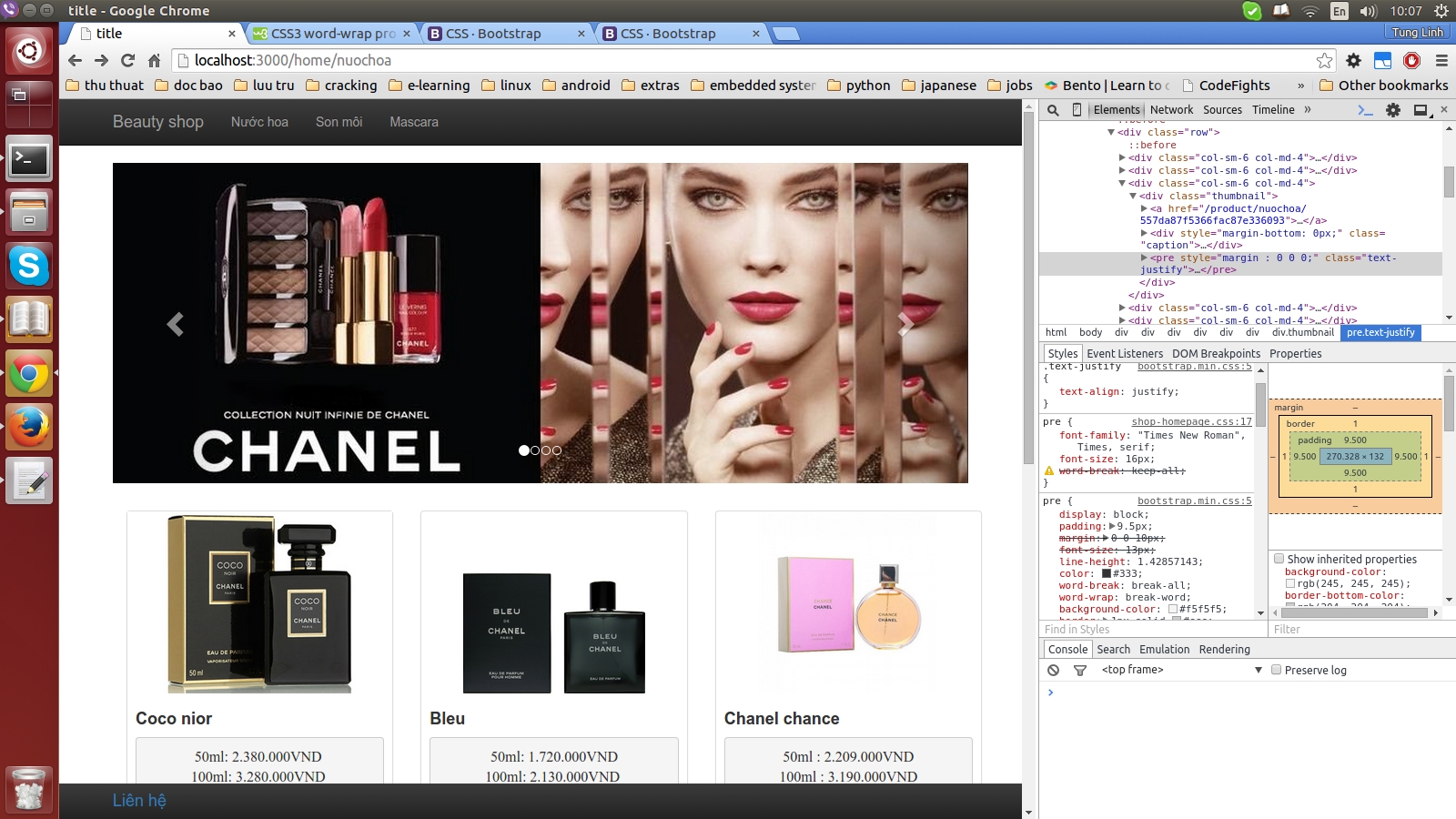
Task: Show hidden bookmarks with the chevron
Action: [1300, 86]
